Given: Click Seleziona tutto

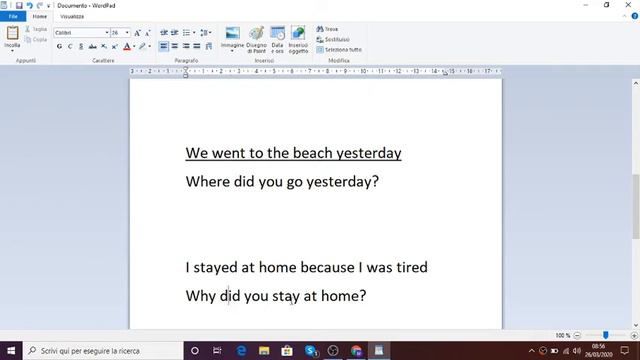Looking at the screenshot, I should click(339, 50).
